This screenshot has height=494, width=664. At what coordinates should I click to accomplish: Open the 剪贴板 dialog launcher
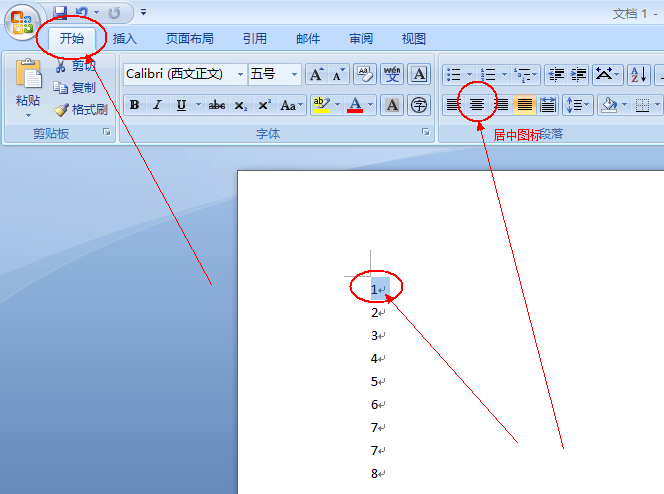pyautogui.click(x=107, y=132)
